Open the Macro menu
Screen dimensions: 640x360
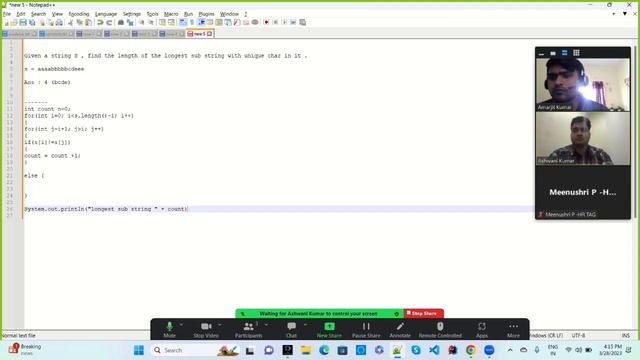click(x=171, y=14)
